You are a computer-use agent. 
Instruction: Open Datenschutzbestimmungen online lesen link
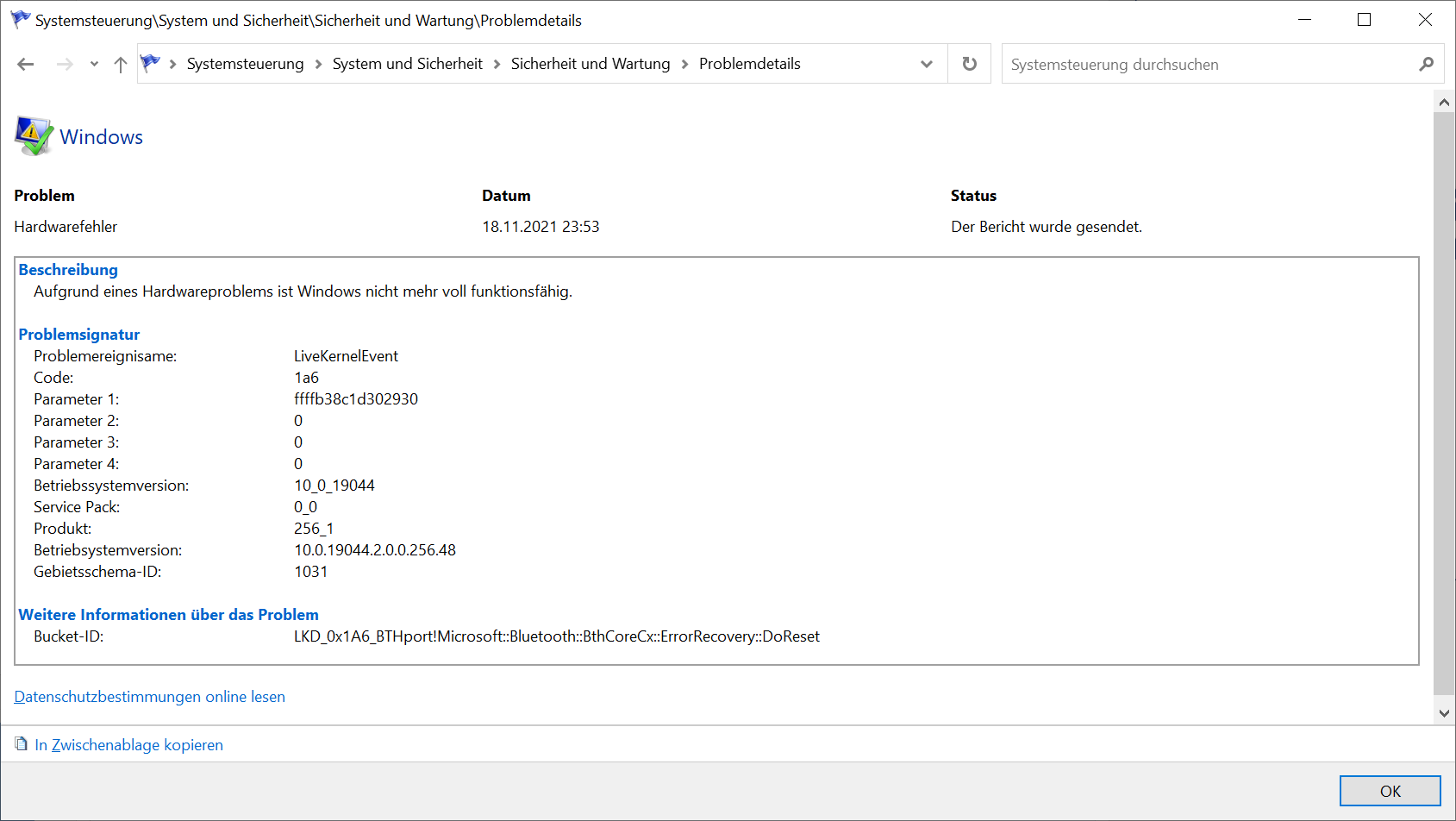(149, 697)
